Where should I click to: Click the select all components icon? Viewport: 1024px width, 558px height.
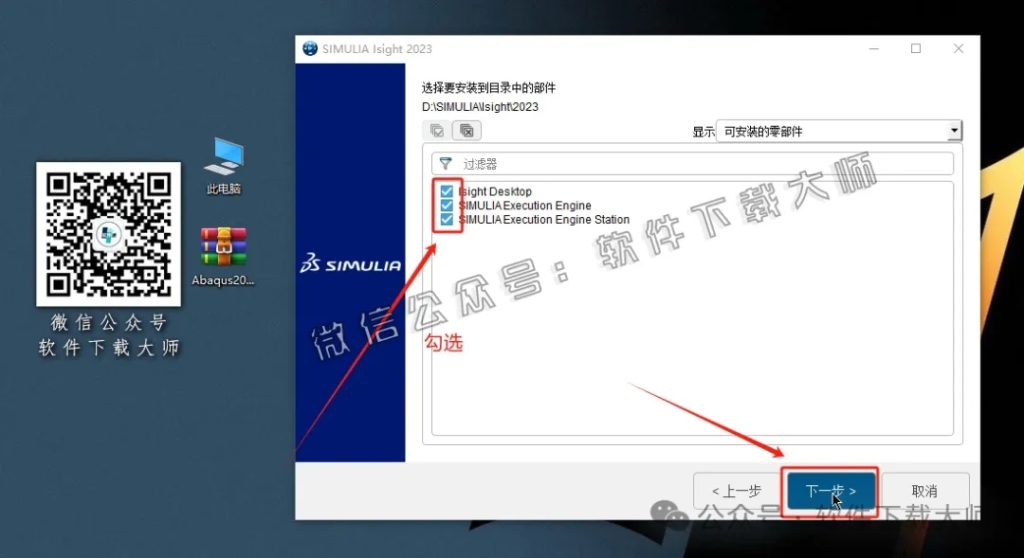pyautogui.click(x=437, y=131)
